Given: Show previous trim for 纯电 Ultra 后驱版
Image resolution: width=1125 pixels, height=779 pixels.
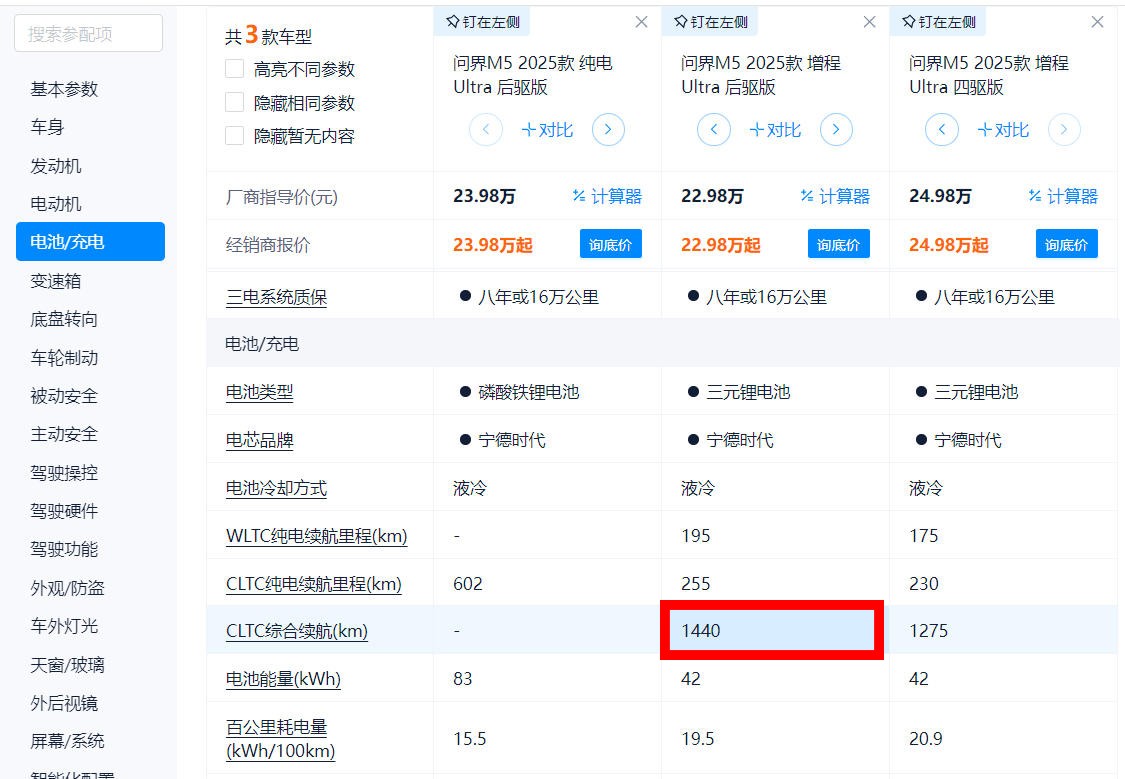Looking at the screenshot, I should coord(486,130).
